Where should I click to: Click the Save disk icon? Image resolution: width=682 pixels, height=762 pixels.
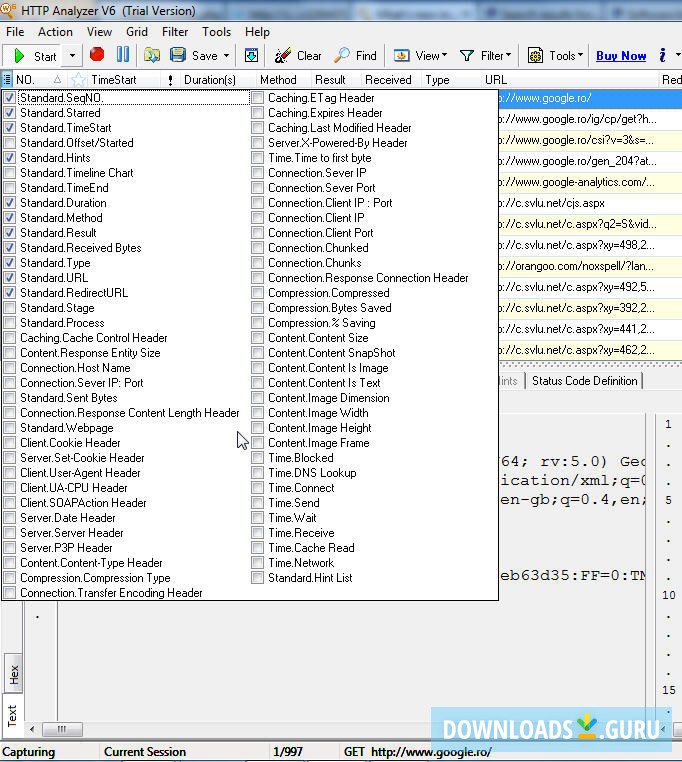click(178, 55)
